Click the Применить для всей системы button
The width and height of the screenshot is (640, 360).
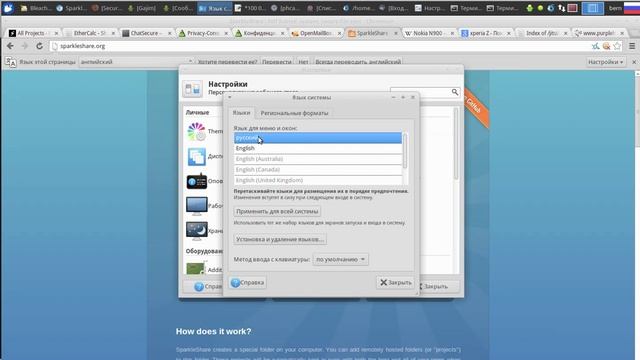pos(277,211)
